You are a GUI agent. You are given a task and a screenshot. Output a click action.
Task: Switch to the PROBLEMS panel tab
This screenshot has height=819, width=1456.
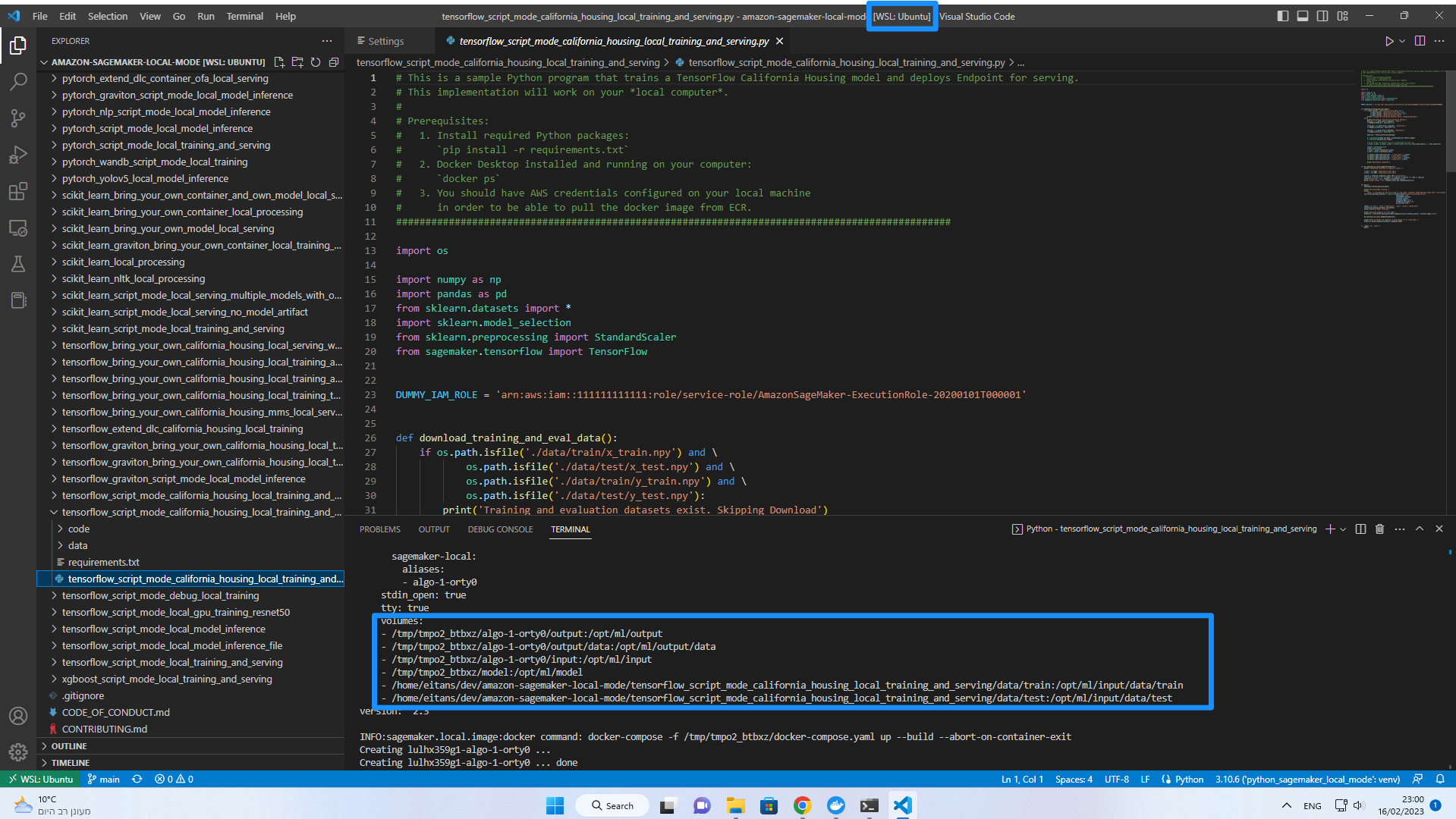click(x=379, y=529)
